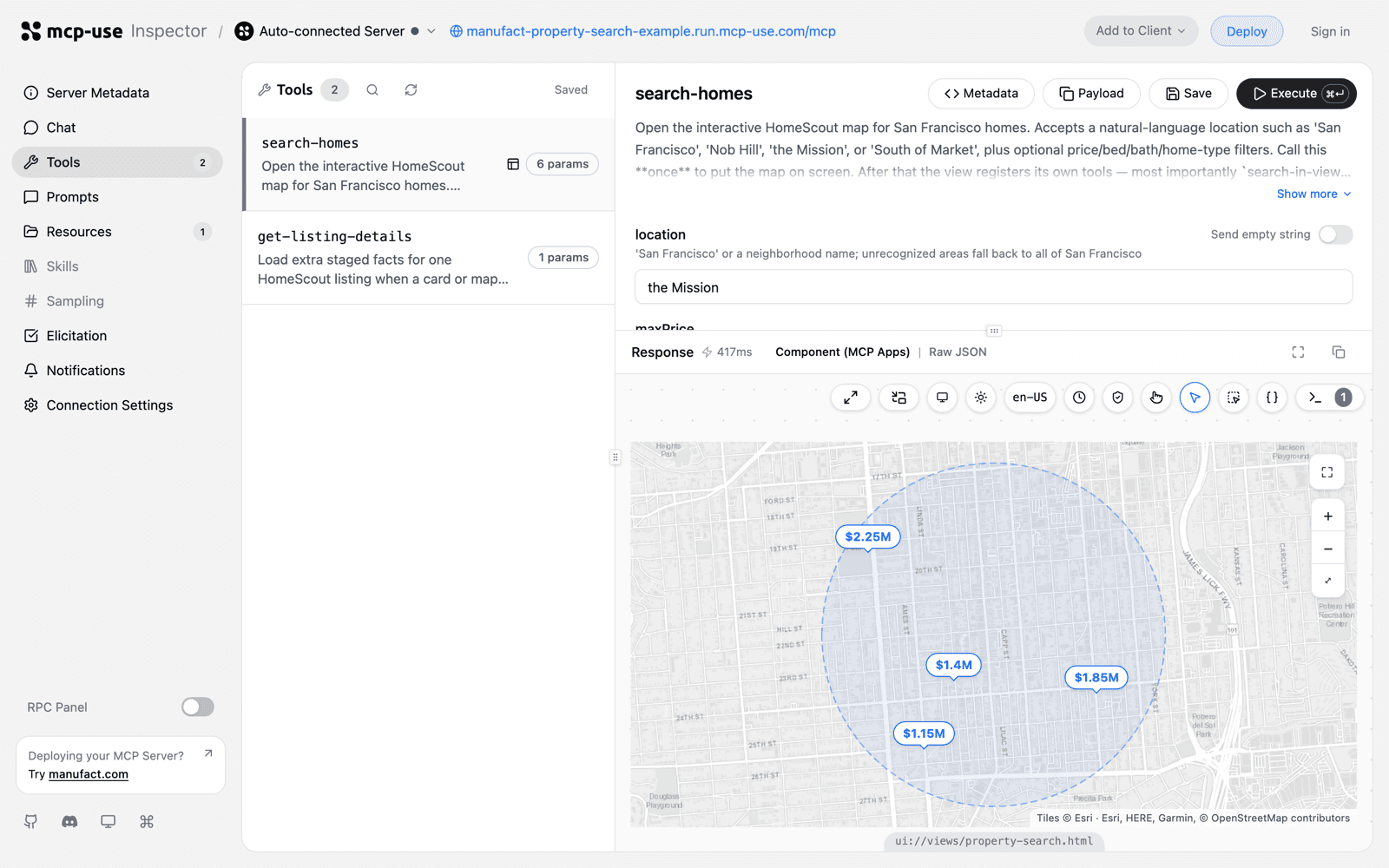Open the Payload view button
The image size is (1389, 868).
coord(1091,94)
